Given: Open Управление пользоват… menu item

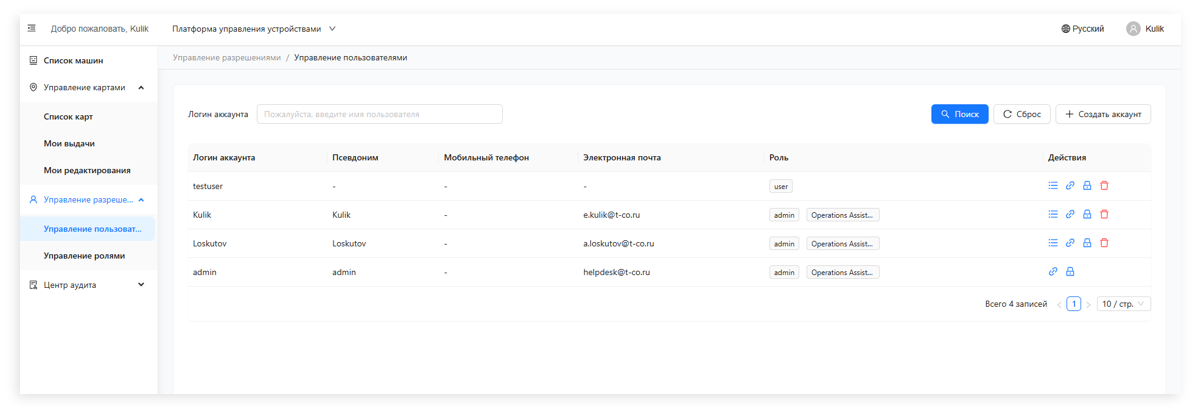Looking at the screenshot, I should [x=88, y=229].
